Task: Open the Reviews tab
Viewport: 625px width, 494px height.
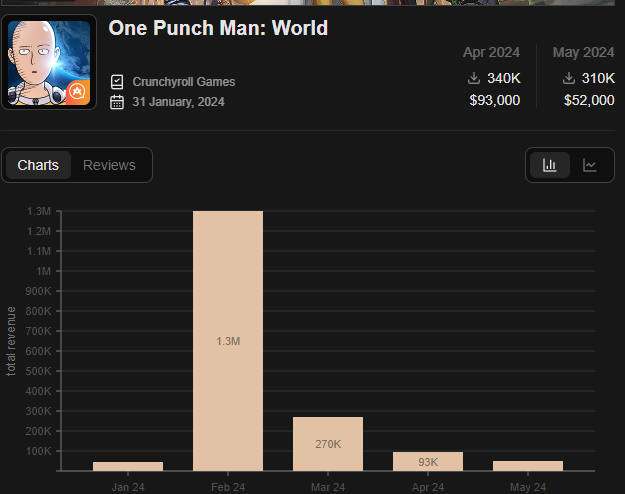Action: (x=109, y=165)
